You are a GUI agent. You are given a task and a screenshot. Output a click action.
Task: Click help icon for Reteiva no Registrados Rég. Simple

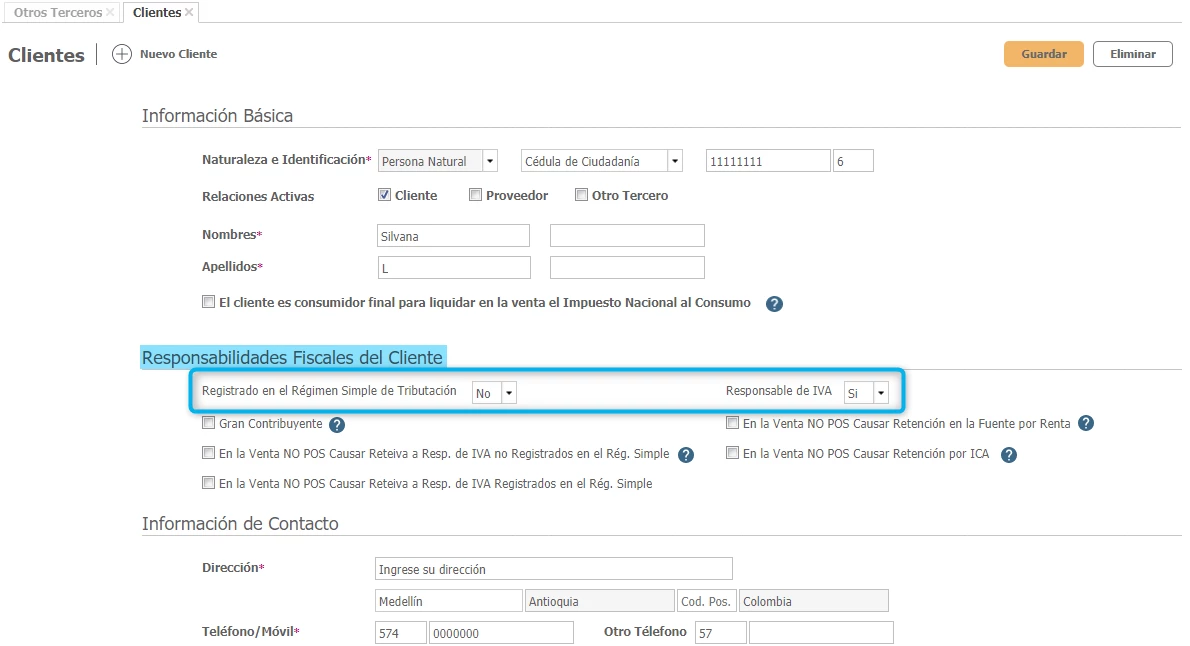click(686, 455)
